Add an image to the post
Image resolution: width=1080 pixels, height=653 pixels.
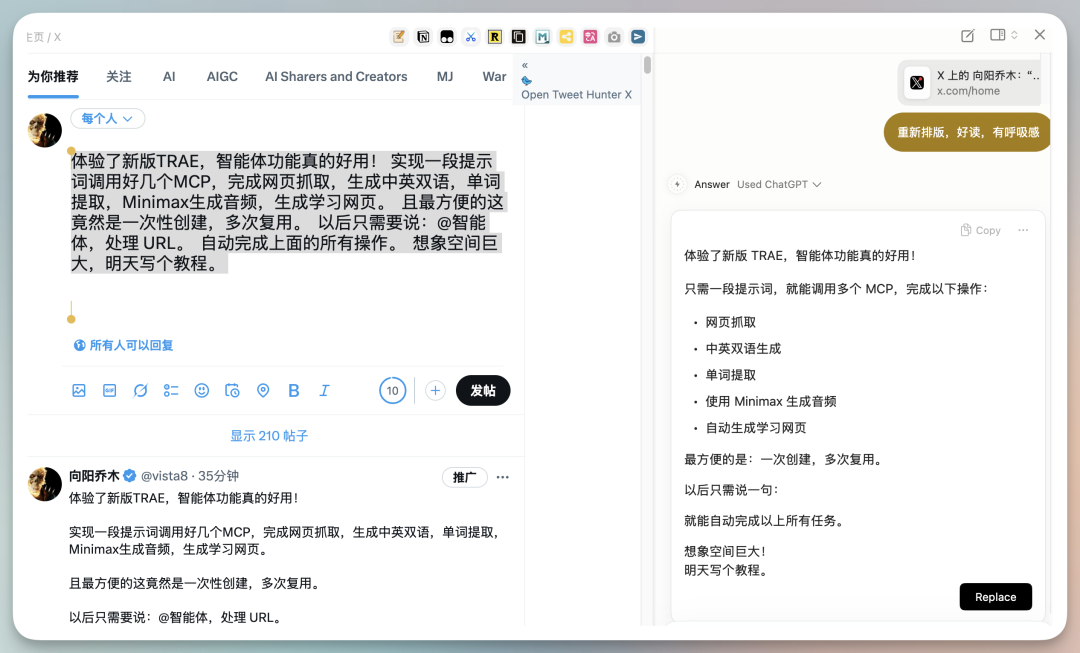(79, 391)
